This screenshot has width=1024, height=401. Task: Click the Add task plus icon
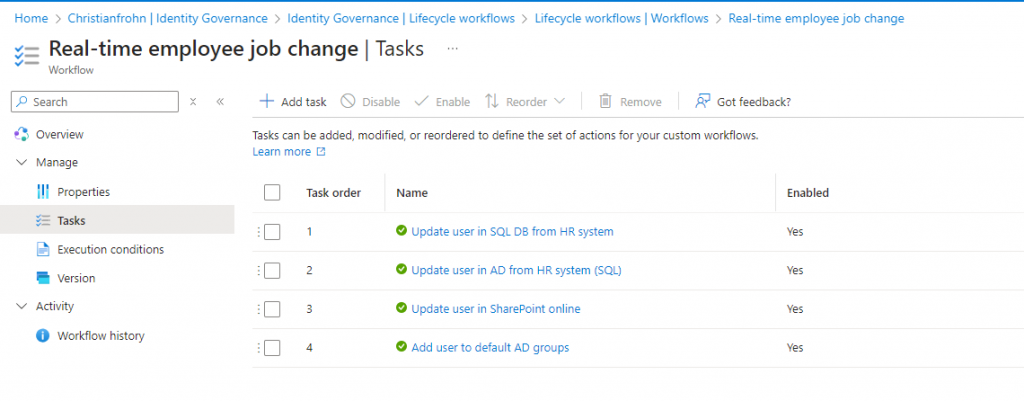pos(267,101)
